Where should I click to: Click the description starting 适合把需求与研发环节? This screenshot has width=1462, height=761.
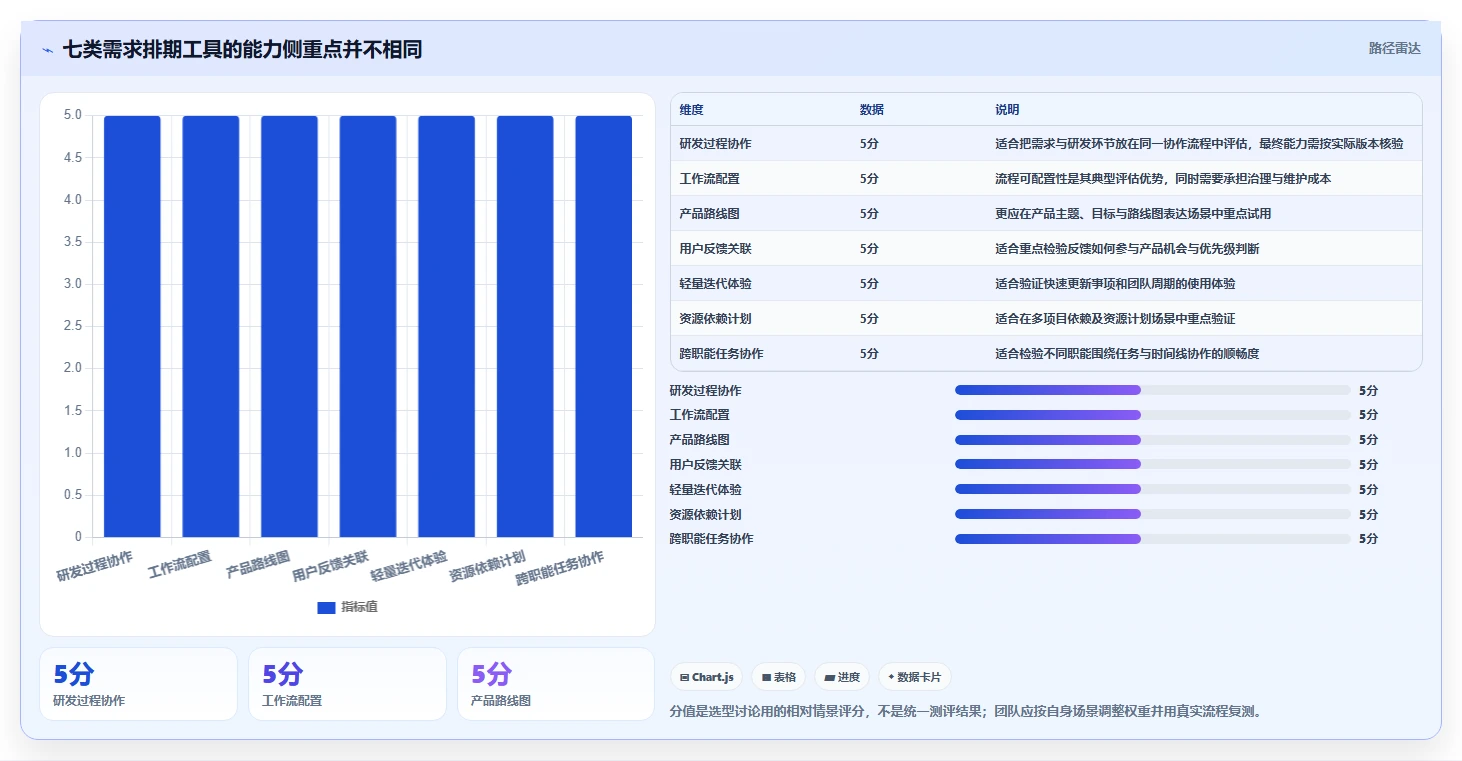(1199, 144)
